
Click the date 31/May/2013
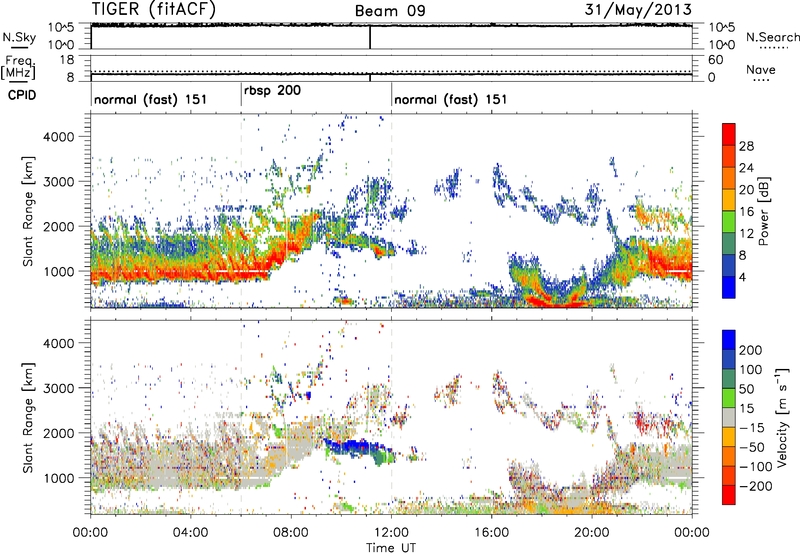coord(638,9)
